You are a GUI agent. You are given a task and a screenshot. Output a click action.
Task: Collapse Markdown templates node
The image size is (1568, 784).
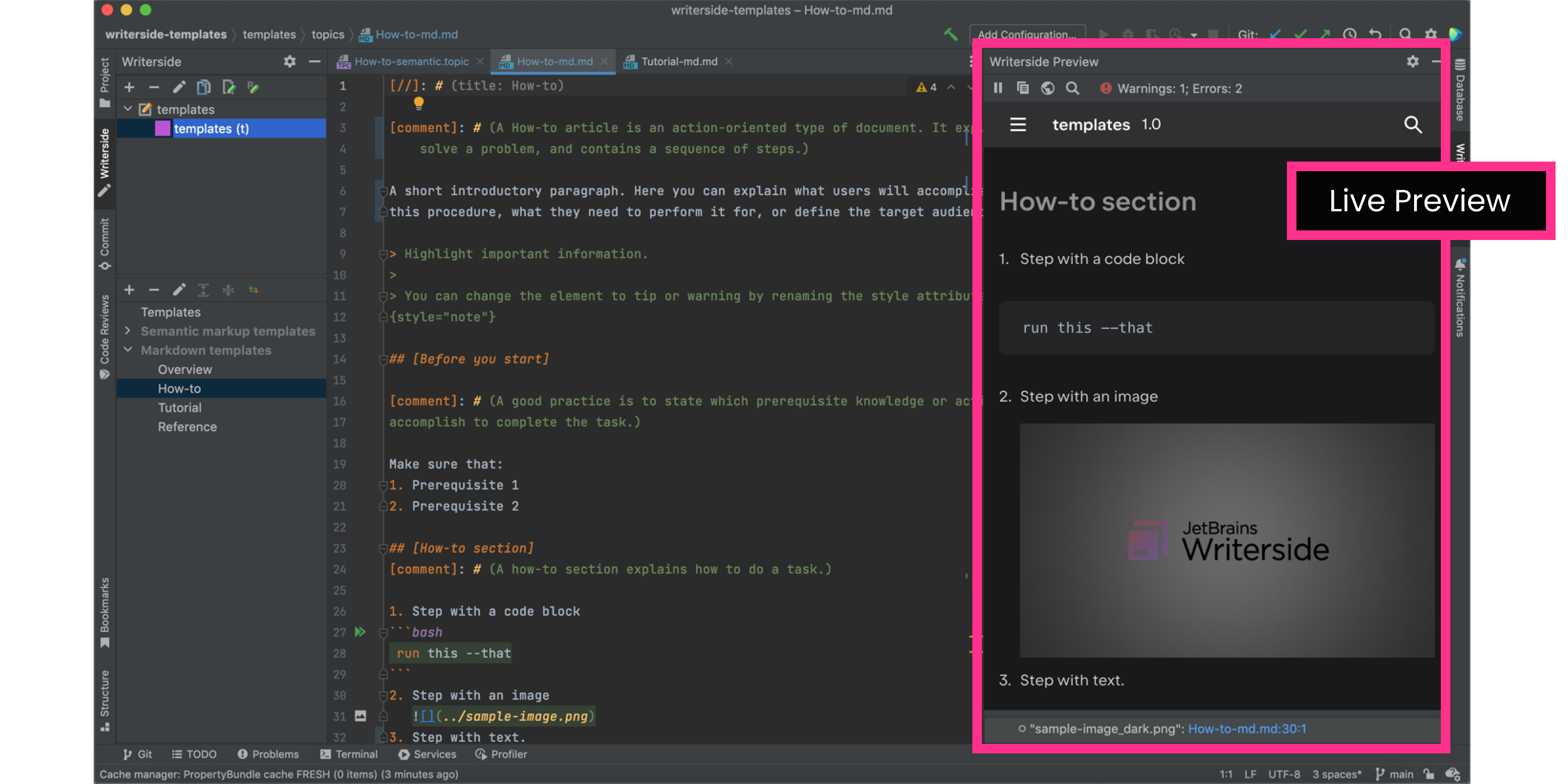point(128,350)
